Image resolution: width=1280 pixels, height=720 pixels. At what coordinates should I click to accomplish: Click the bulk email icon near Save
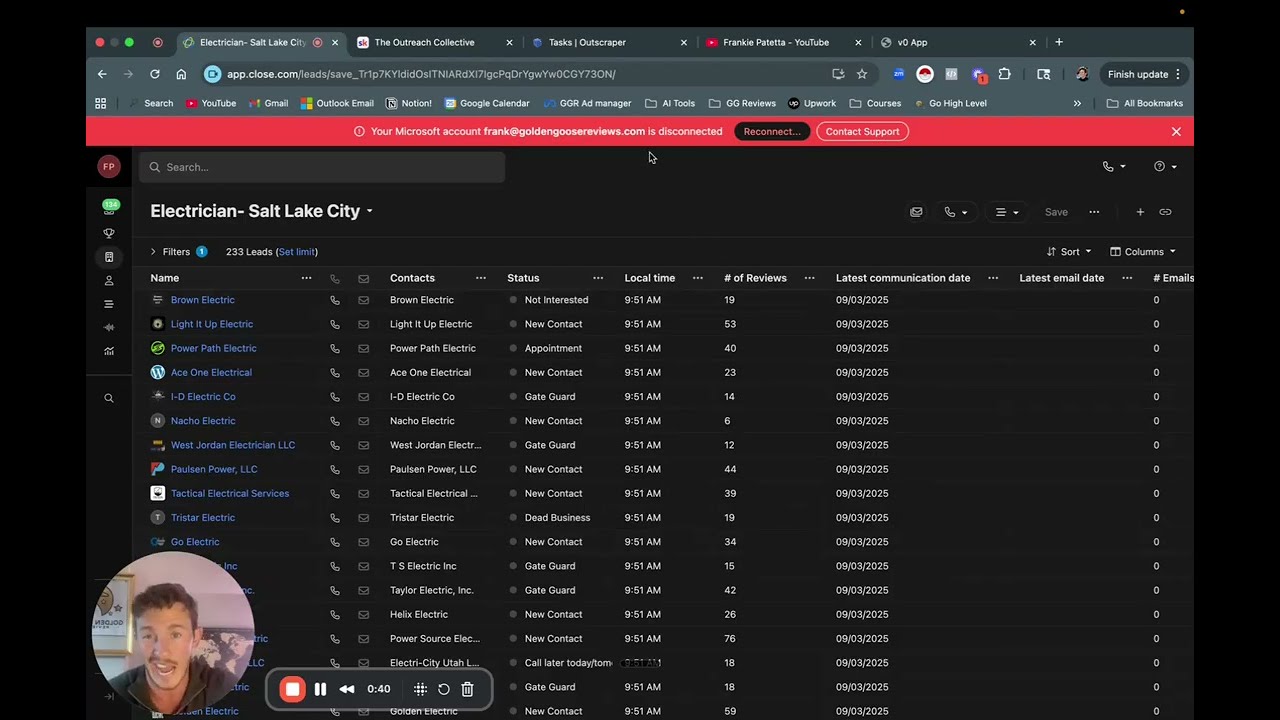916,212
